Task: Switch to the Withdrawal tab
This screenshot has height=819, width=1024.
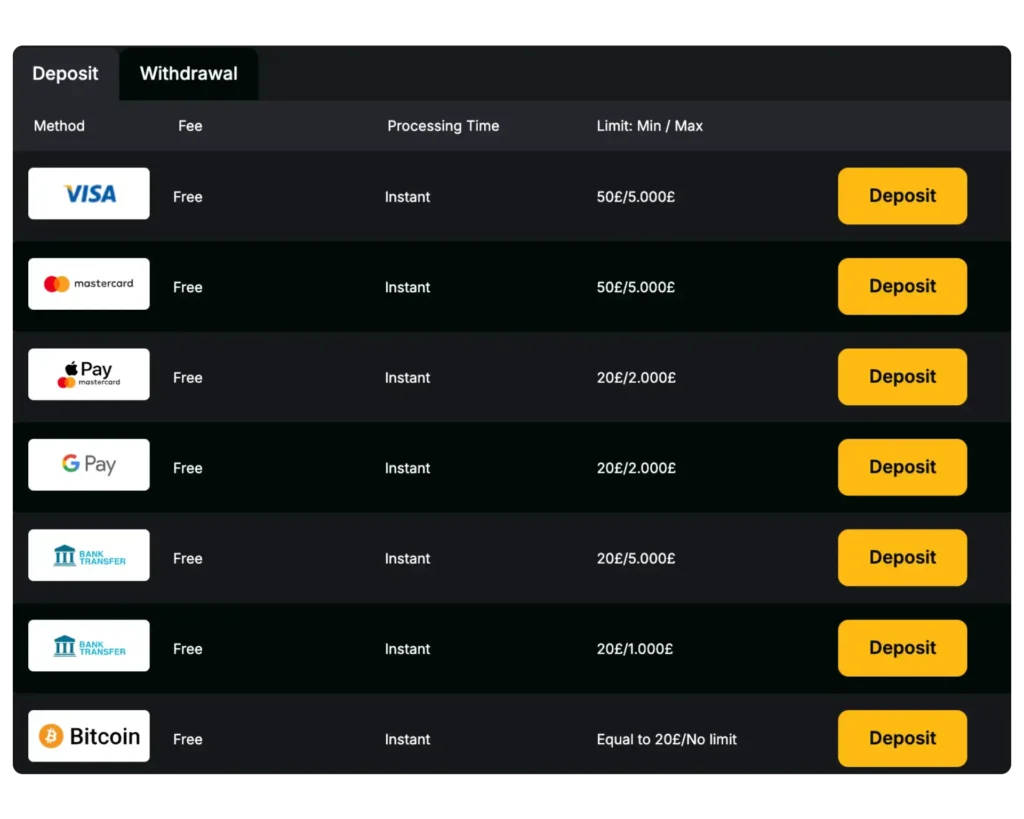Action: 188,73
